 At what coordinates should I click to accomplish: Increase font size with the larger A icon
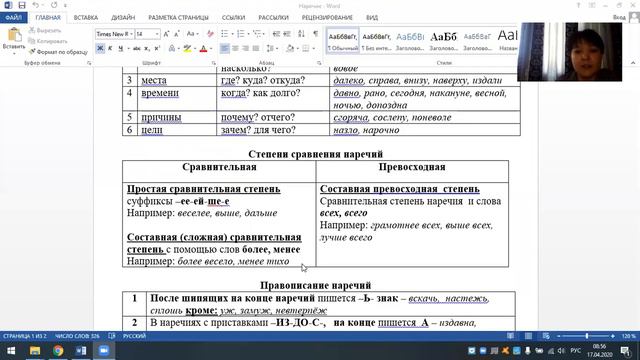click(166, 34)
